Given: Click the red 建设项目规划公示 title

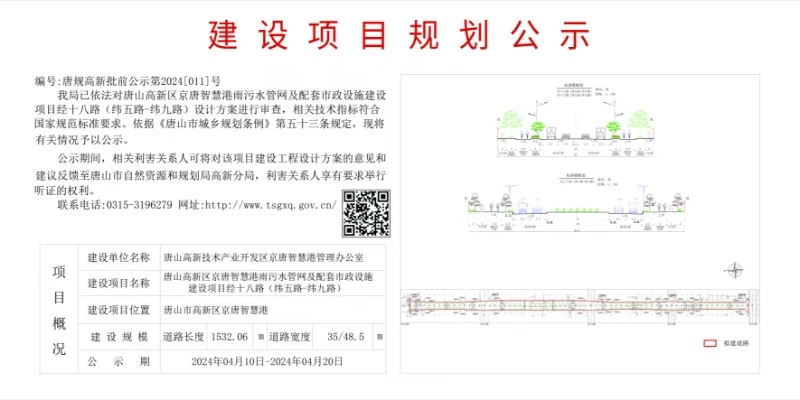Looking at the screenshot, I should 399,35.
